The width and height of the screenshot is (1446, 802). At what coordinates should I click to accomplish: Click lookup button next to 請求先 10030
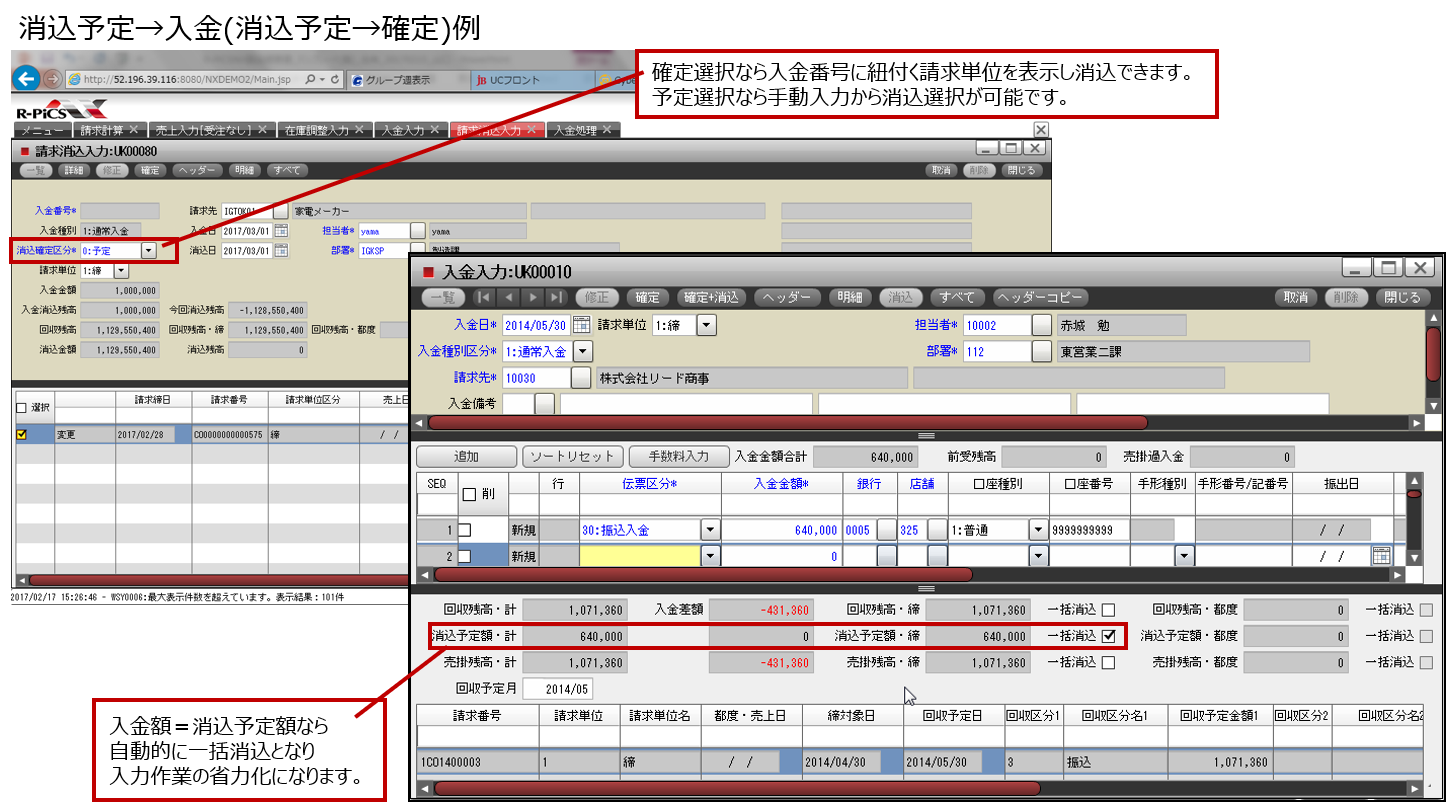(x=581, y=378)
